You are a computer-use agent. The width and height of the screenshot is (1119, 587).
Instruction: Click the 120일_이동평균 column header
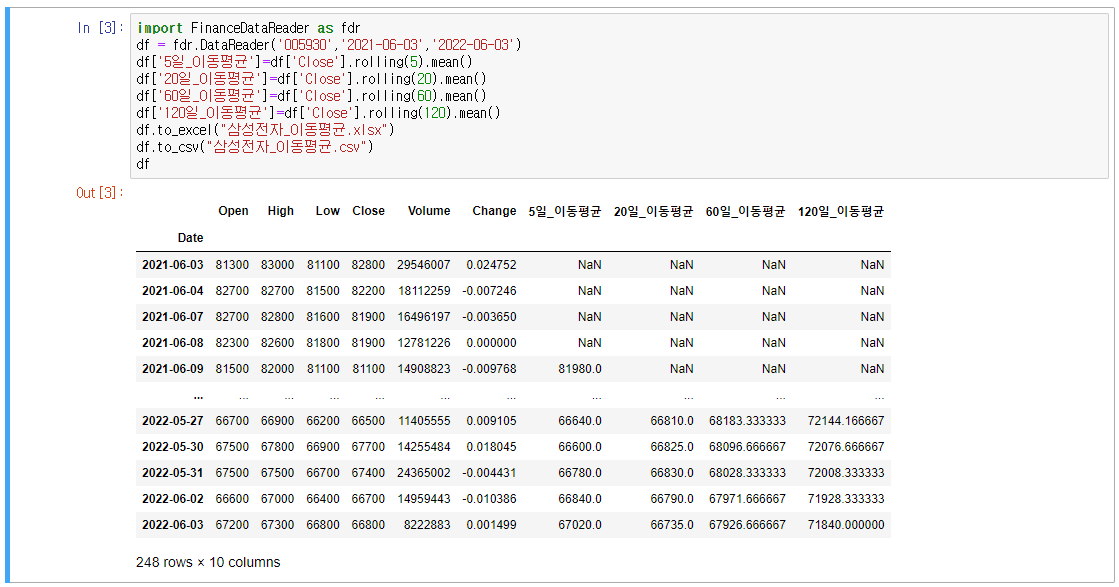point(841,211)
